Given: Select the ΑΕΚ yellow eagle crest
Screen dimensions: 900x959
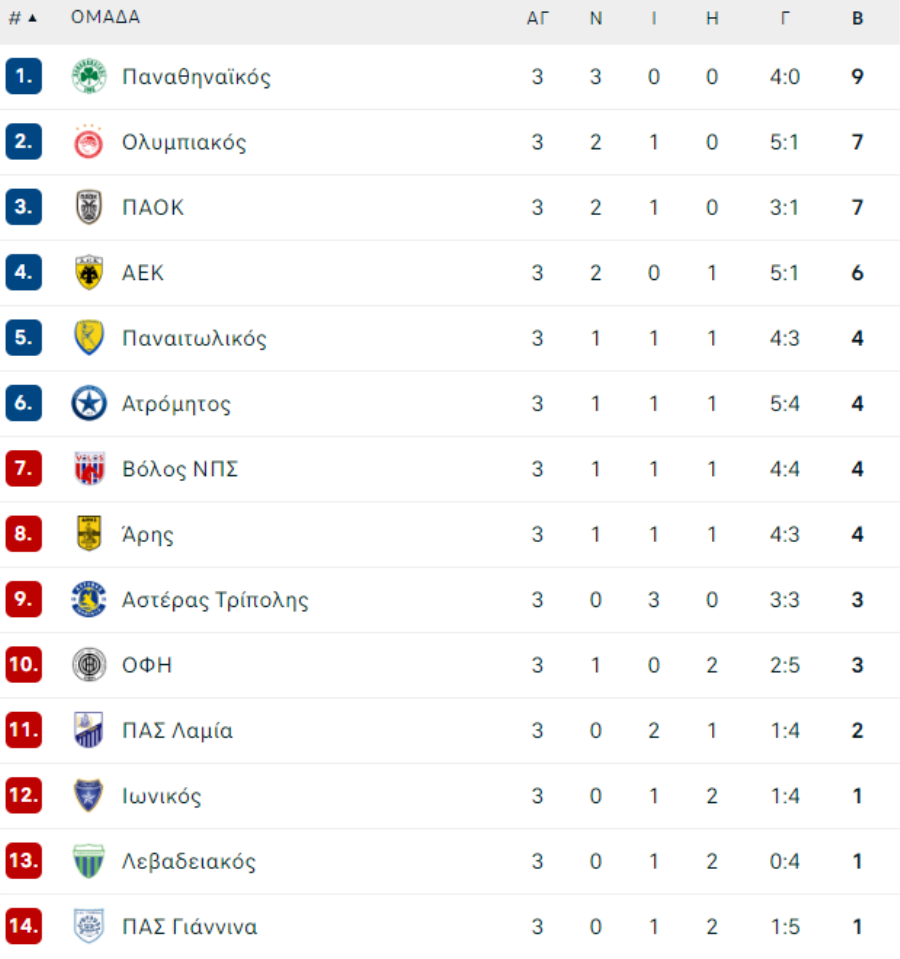Looking at the screenshot, I should [x=89, y=272].
